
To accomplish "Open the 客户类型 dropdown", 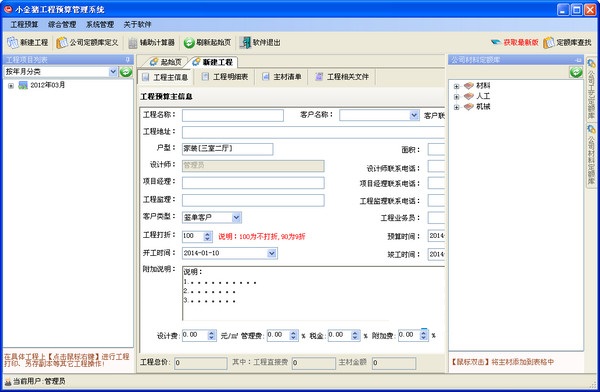I will coord(236,217).
